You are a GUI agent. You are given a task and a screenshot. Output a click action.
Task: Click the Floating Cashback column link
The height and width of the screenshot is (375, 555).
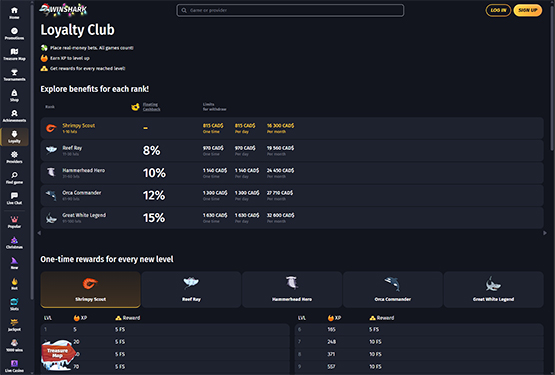click(151, 107)
